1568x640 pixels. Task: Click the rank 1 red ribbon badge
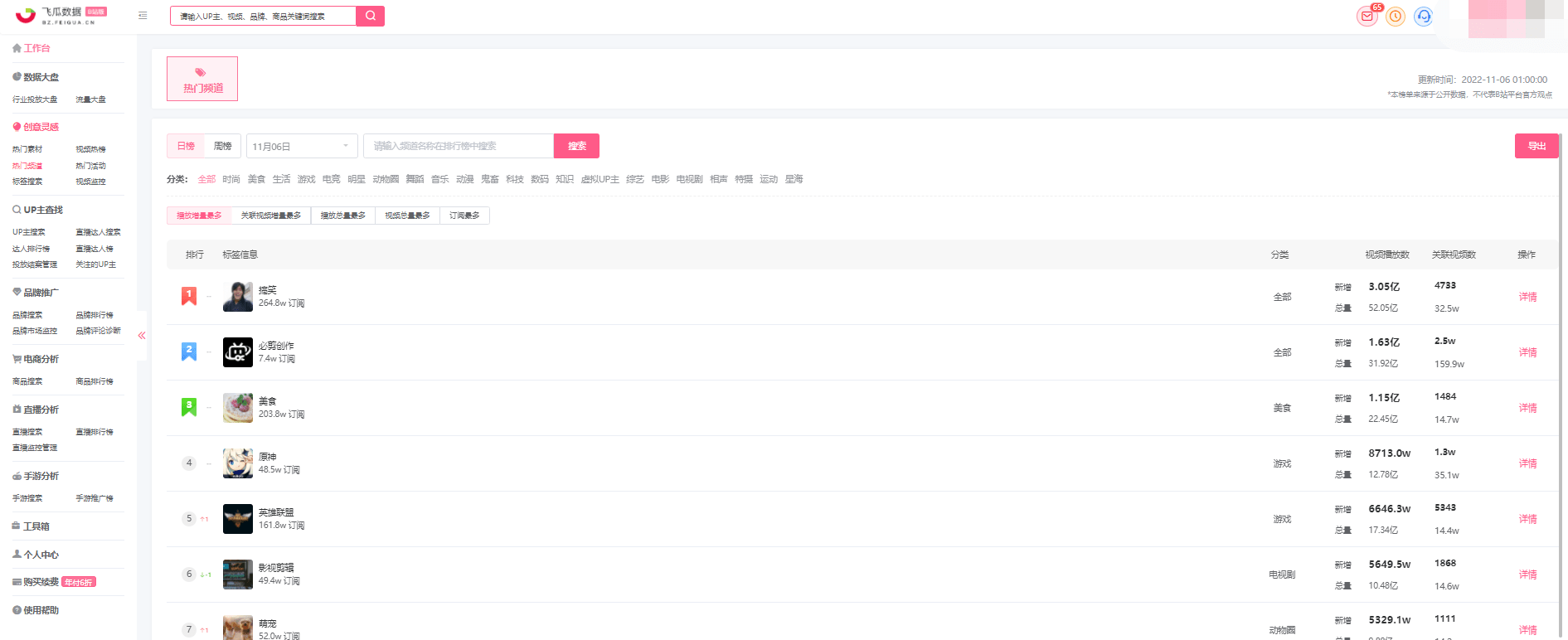tap(189, 296)
